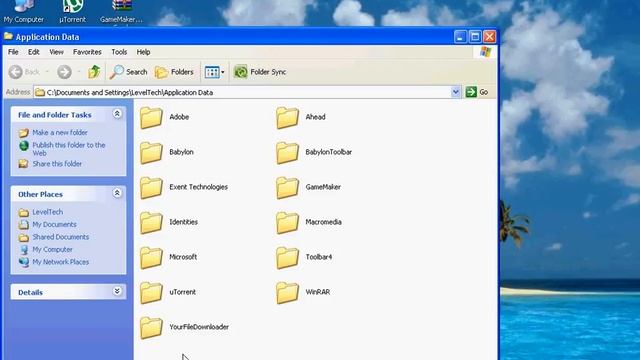Click the Application Data title bar icon
Viewport: 640px width, 360px height.
click(x=8, y=36)
